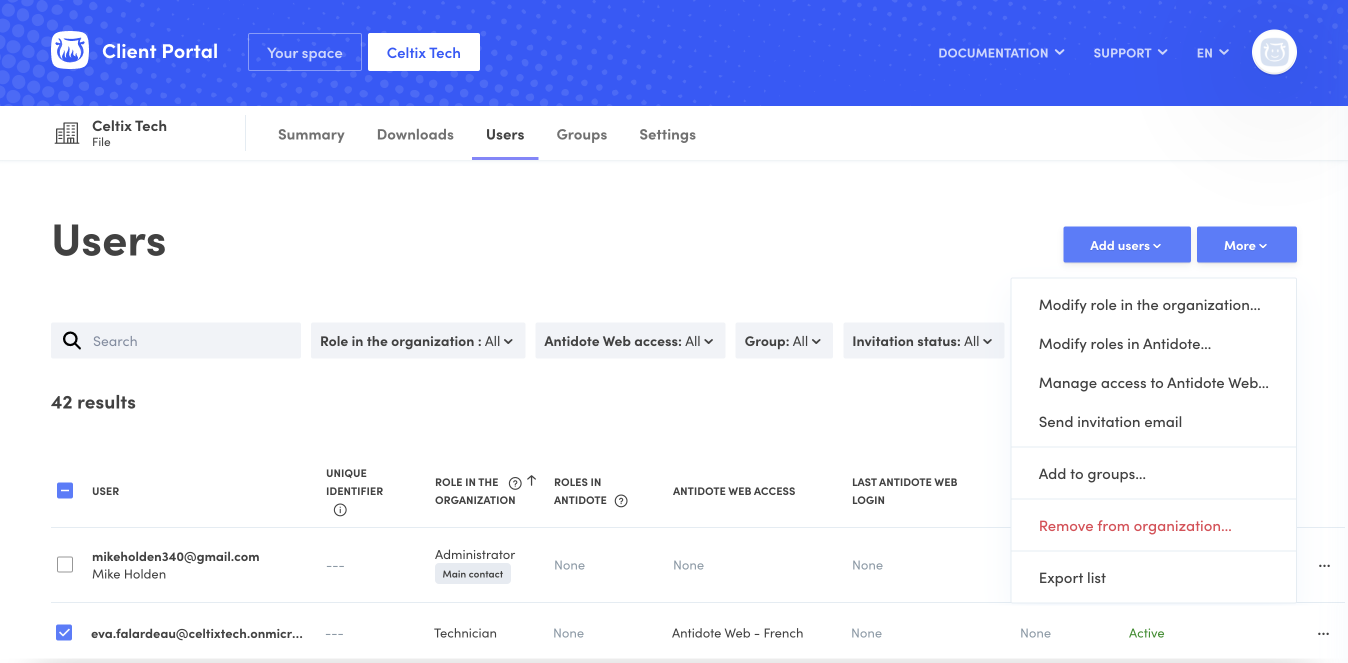Click the Client Portal flame logo
The image size is (1348, 663).
70,51
